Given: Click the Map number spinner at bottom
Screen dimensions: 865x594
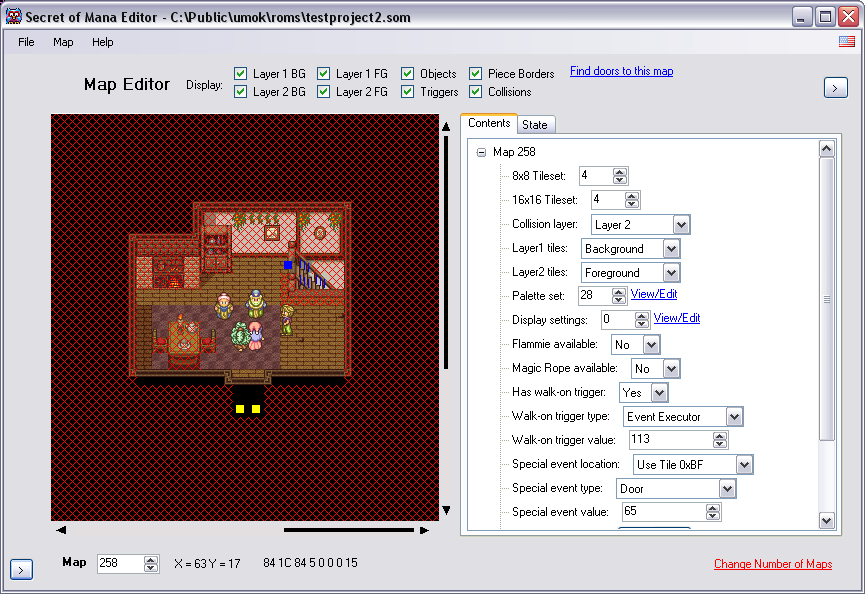Looking at the screenshot, I should coord(151,564).
